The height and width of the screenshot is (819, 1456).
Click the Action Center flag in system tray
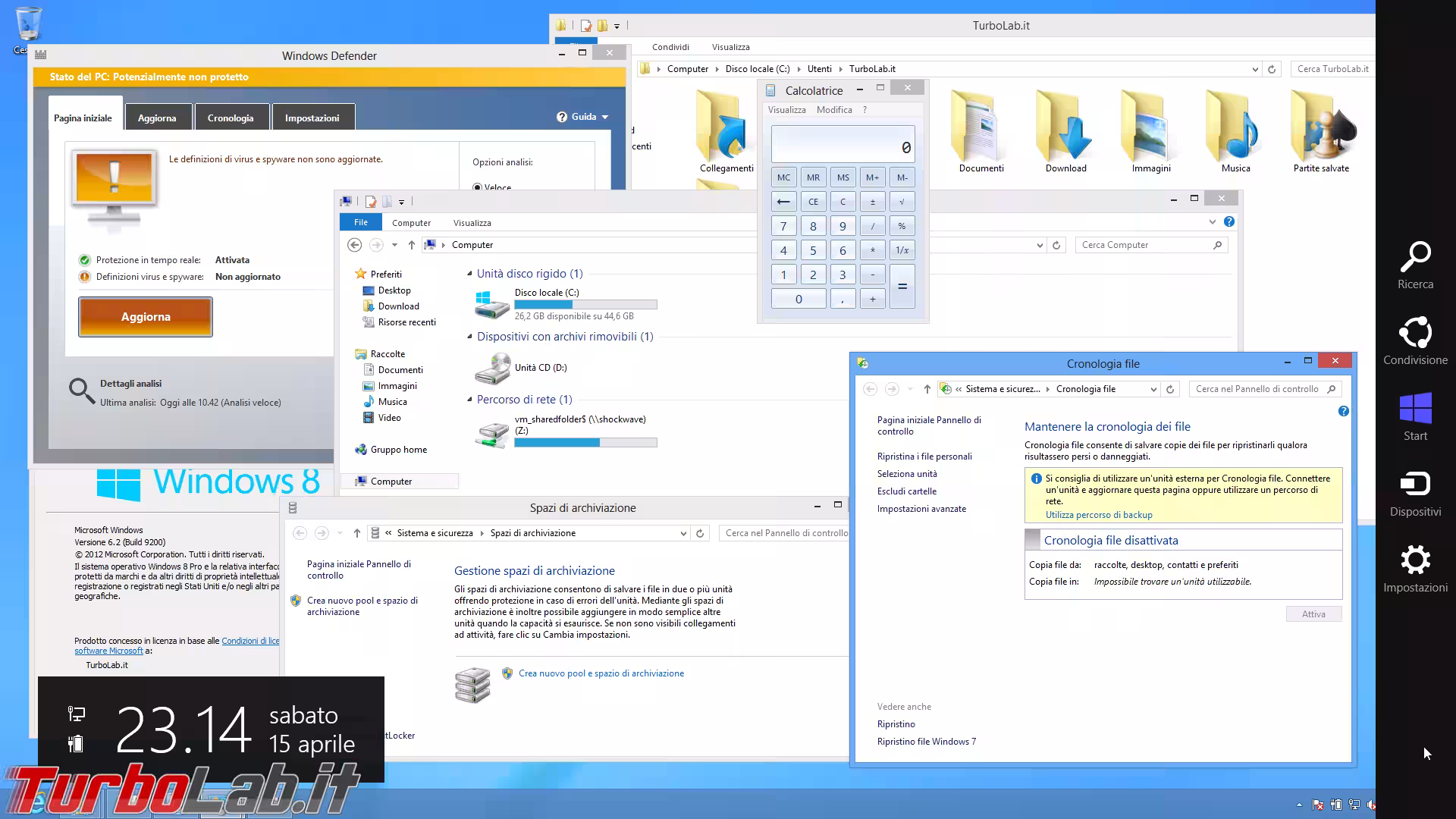coord(1317,804)
